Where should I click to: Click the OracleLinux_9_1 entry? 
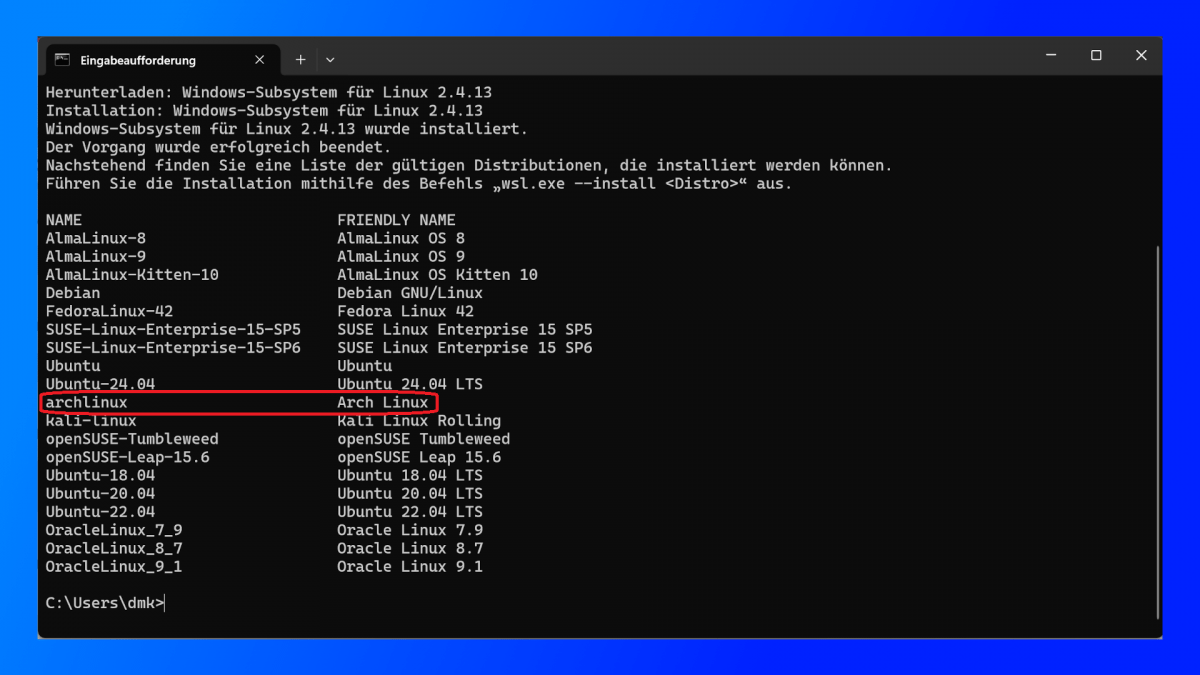coord(114,567)
